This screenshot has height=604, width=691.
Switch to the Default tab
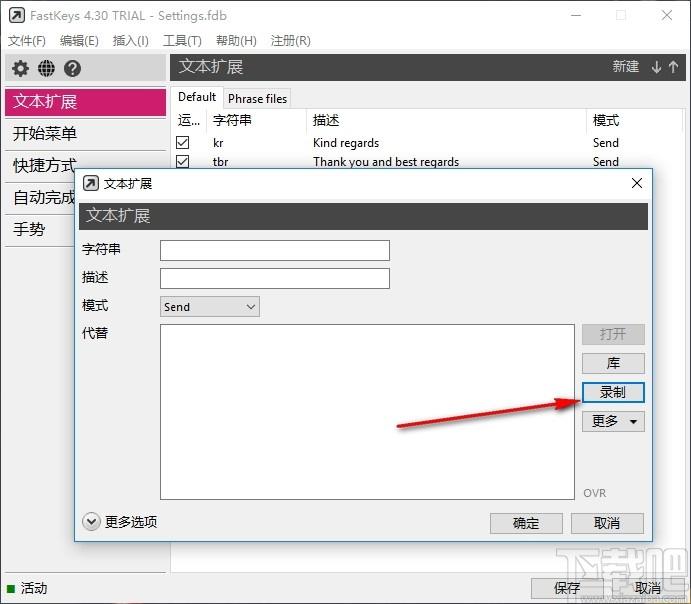pyautogui.click(x=197, y=97)
